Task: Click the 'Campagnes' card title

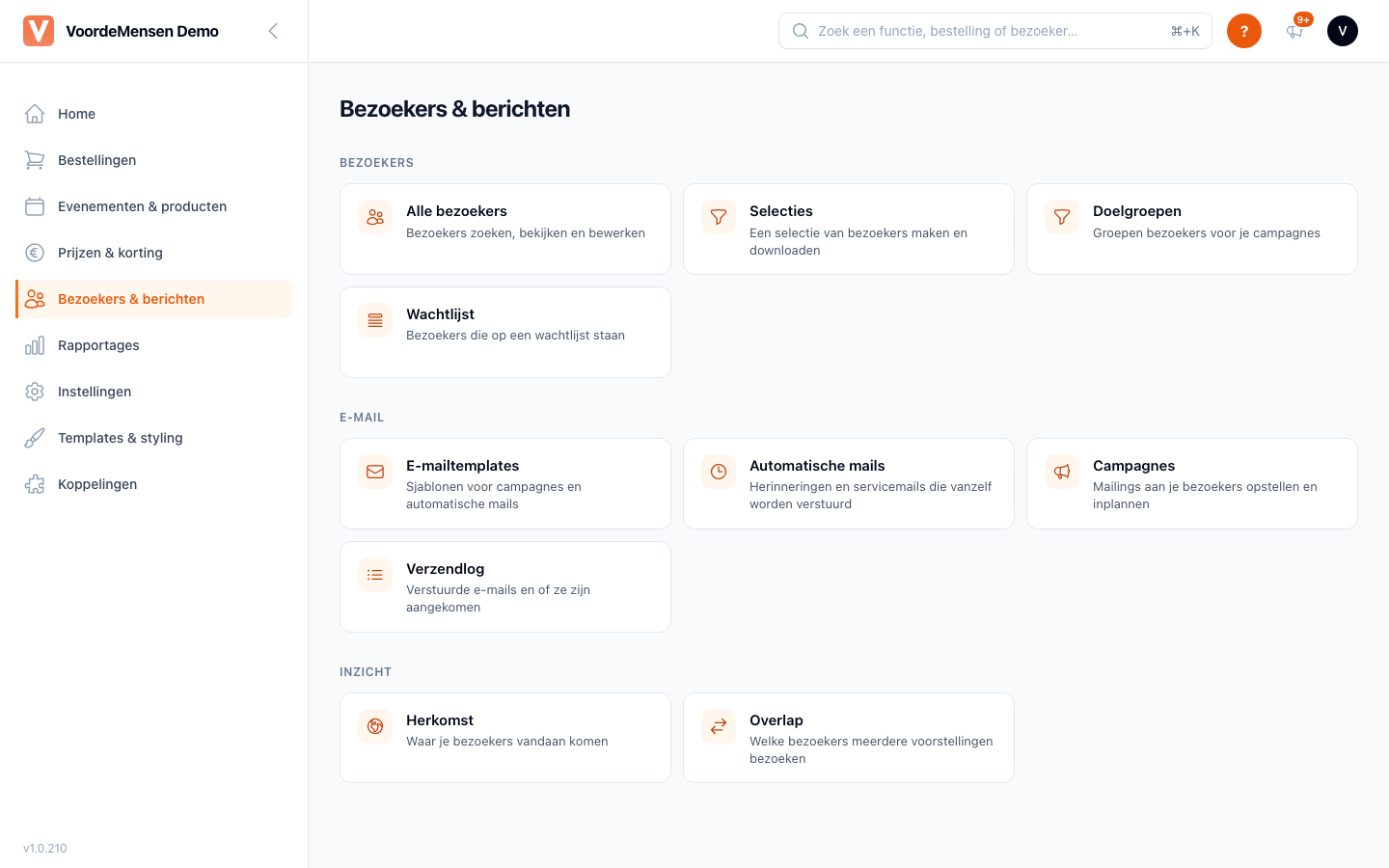Action: [1133, 466]
